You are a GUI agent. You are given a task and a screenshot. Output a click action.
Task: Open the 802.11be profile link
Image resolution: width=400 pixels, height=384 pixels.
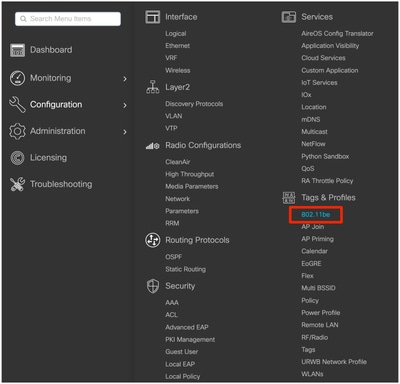pos(316,215)
